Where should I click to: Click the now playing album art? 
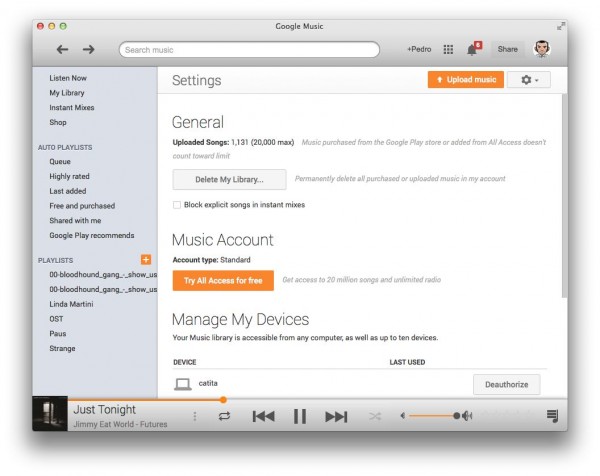tap(50, 414)
